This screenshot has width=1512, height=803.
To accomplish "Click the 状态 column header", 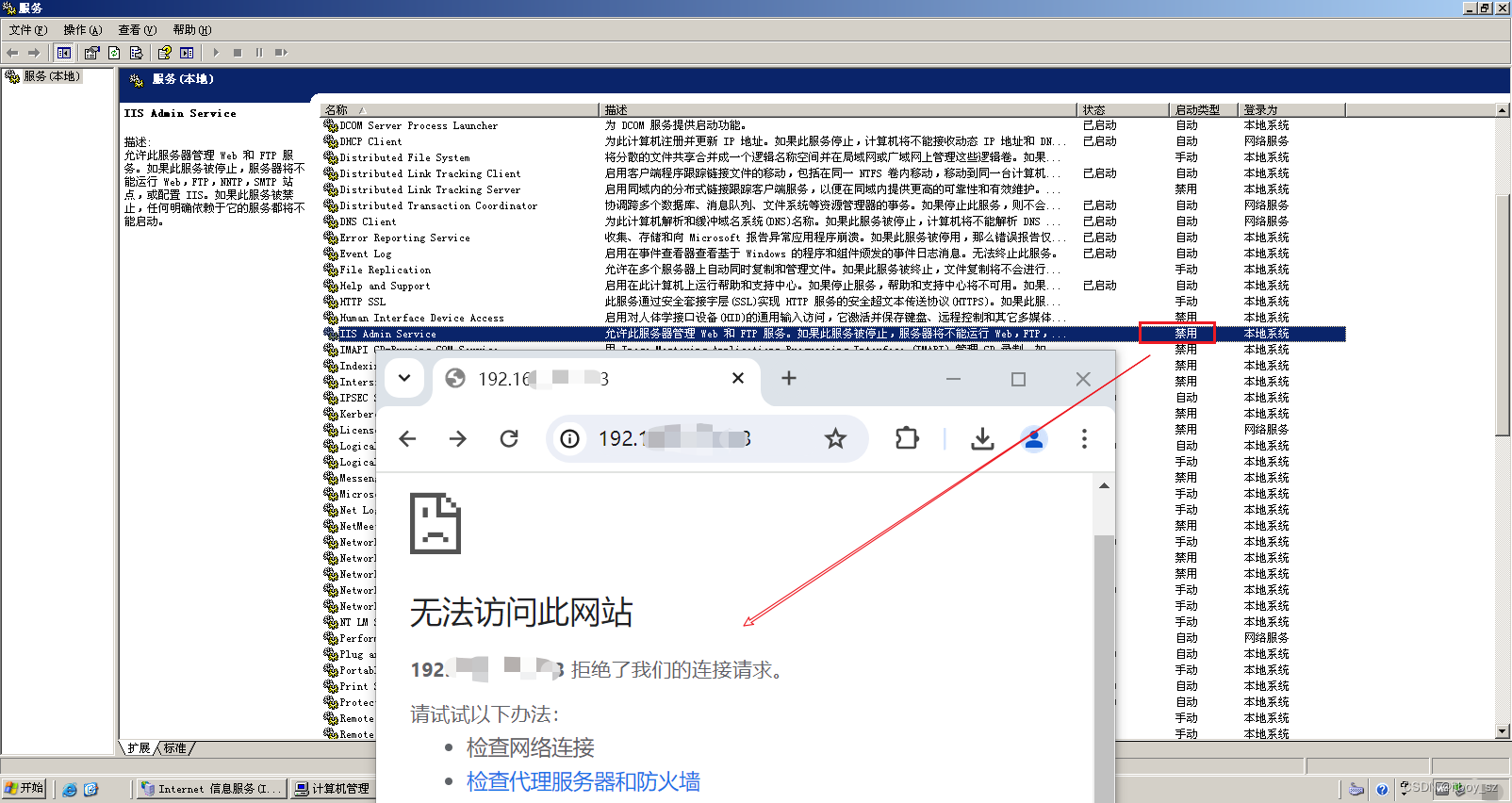I will pos(1124,110).
